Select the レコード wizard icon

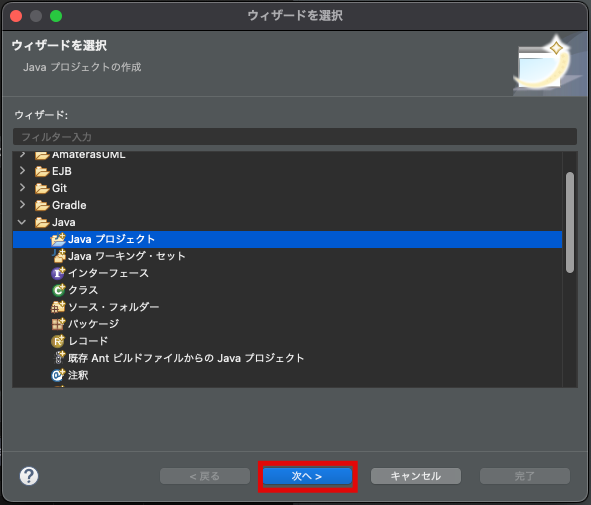(x=58, y=341)
